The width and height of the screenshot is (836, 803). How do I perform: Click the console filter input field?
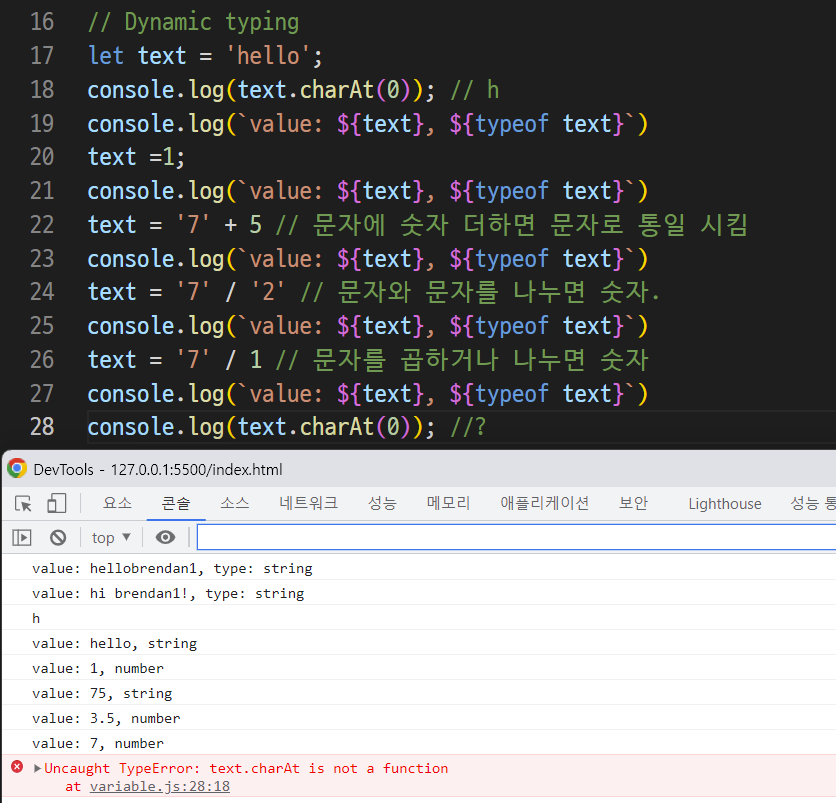coord(516,537)
